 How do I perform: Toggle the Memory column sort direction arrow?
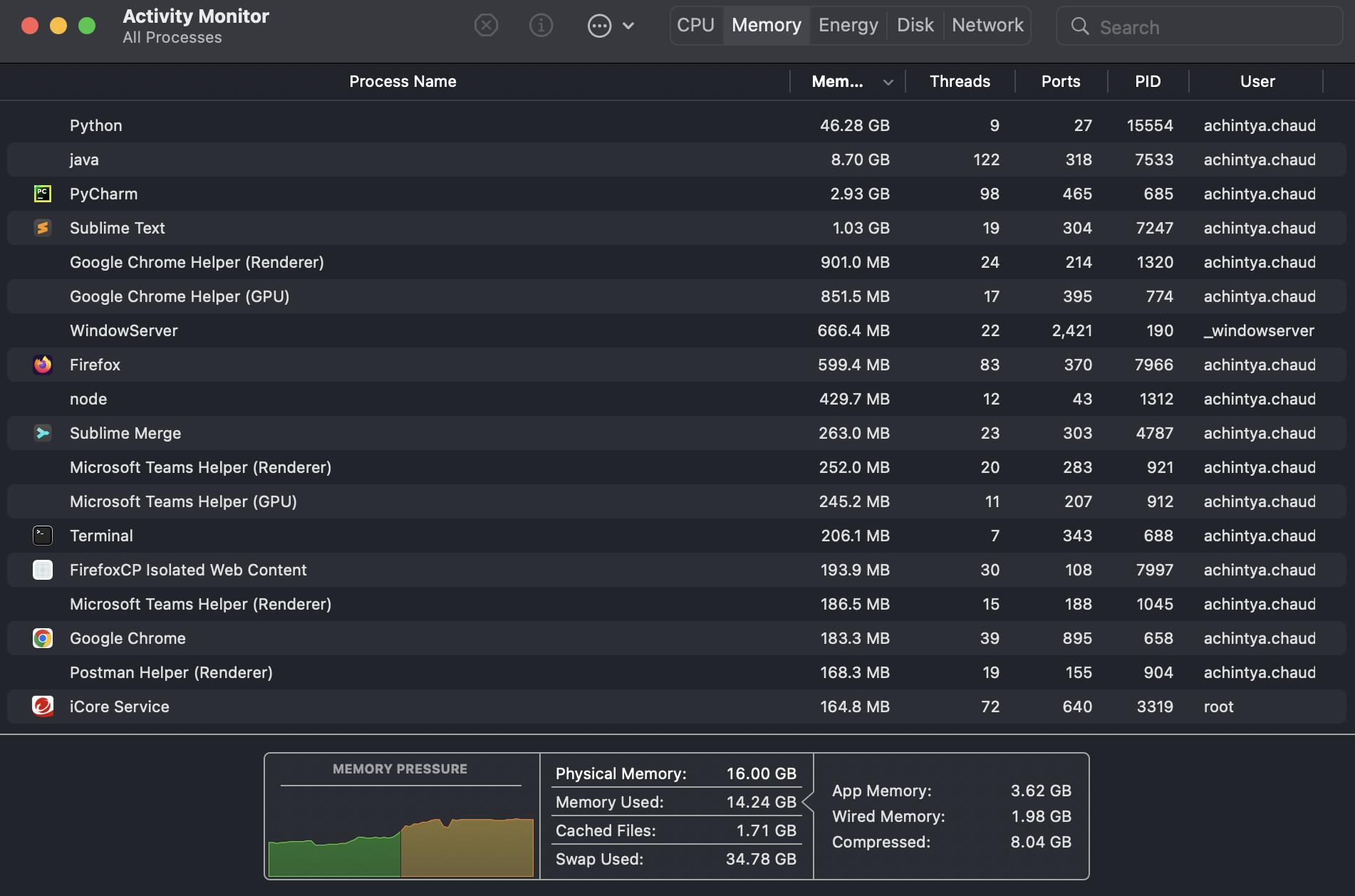click(x=888, y=83)
